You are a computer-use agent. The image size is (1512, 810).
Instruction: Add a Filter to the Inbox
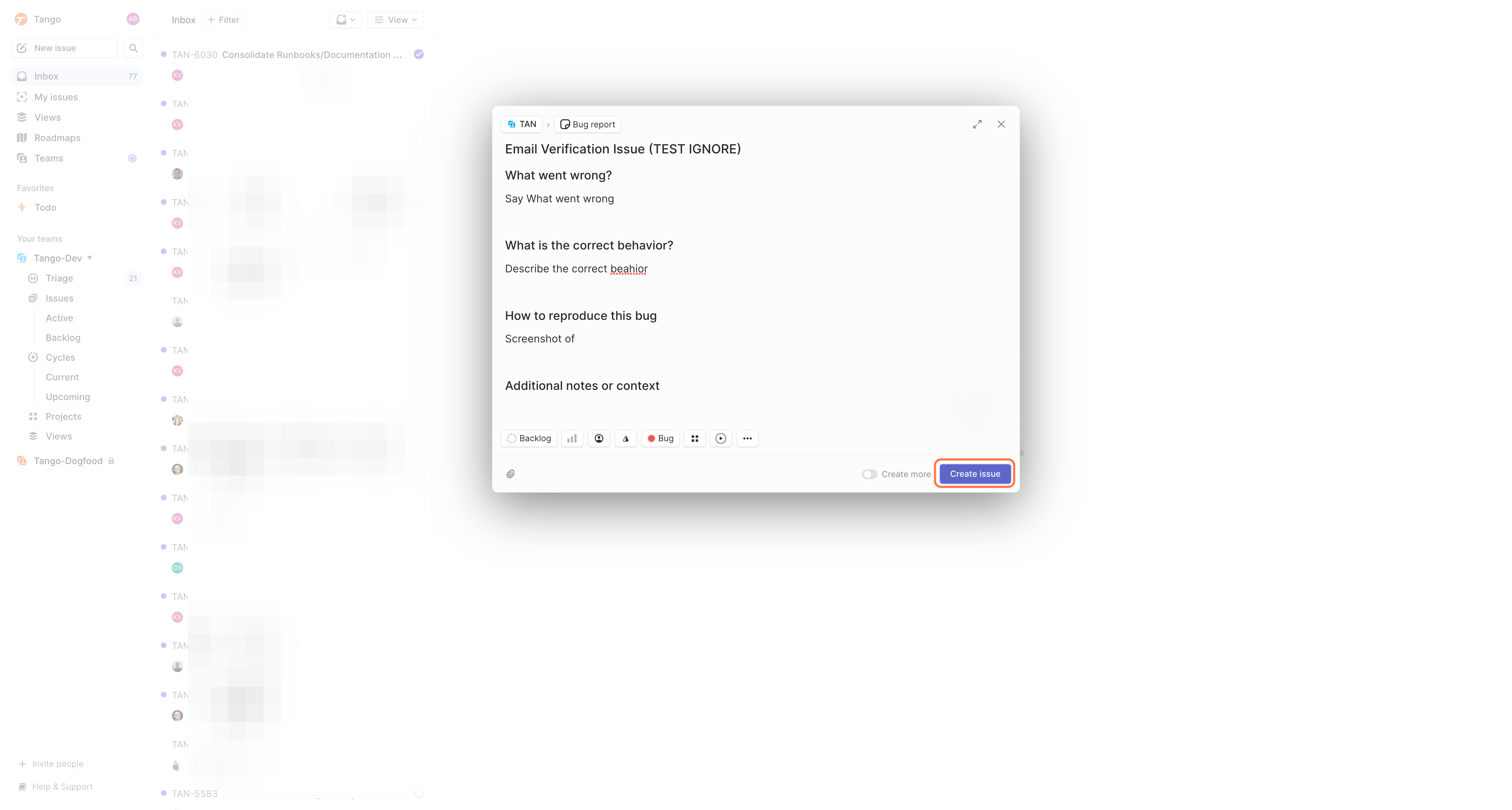point(223,20)
